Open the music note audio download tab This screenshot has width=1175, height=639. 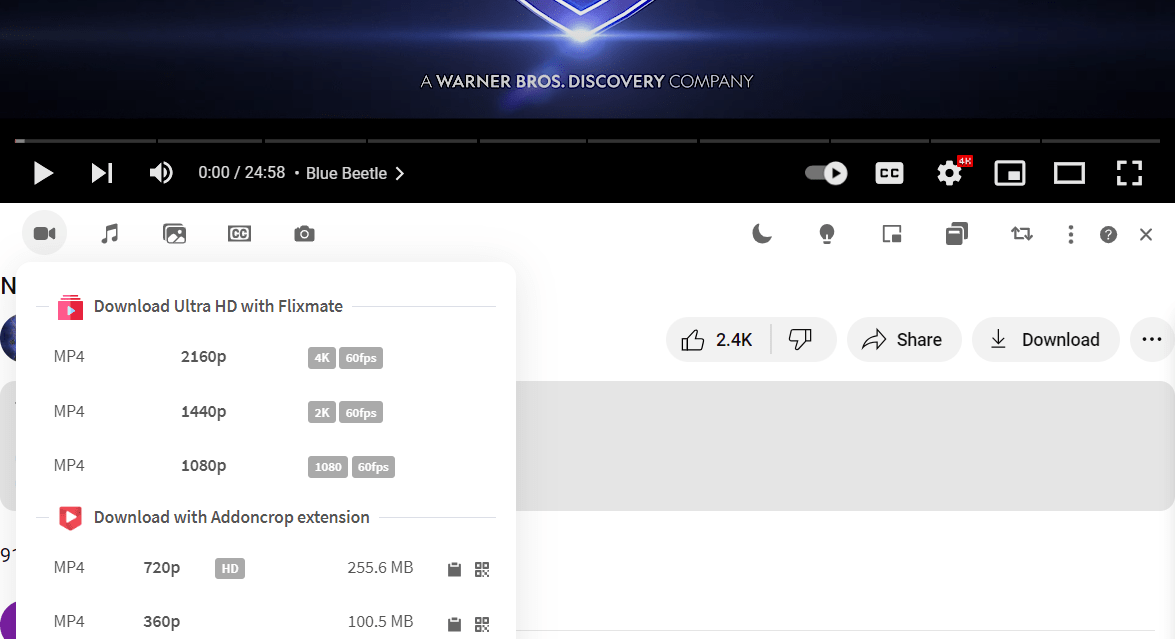click(x=110, y=234)
